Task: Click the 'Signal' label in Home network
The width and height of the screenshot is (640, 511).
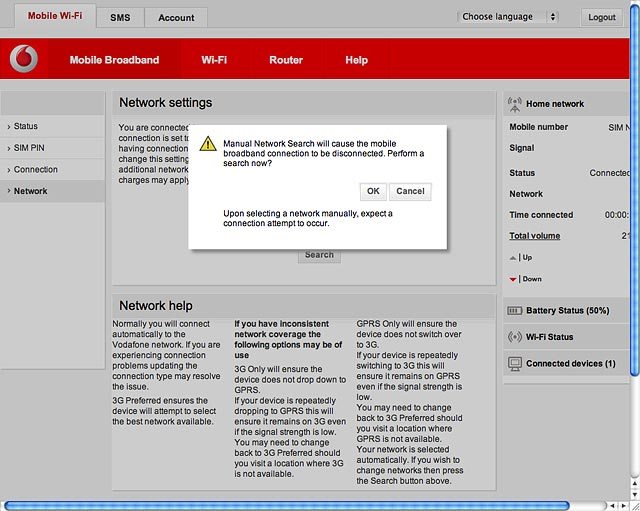Action: [x=522, y=148]
